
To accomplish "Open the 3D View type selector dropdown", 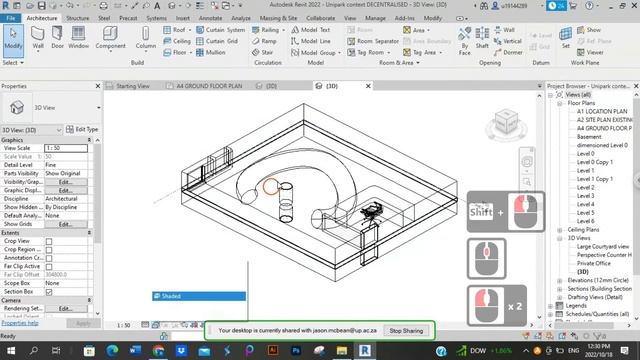I will (x=99, y=108).
